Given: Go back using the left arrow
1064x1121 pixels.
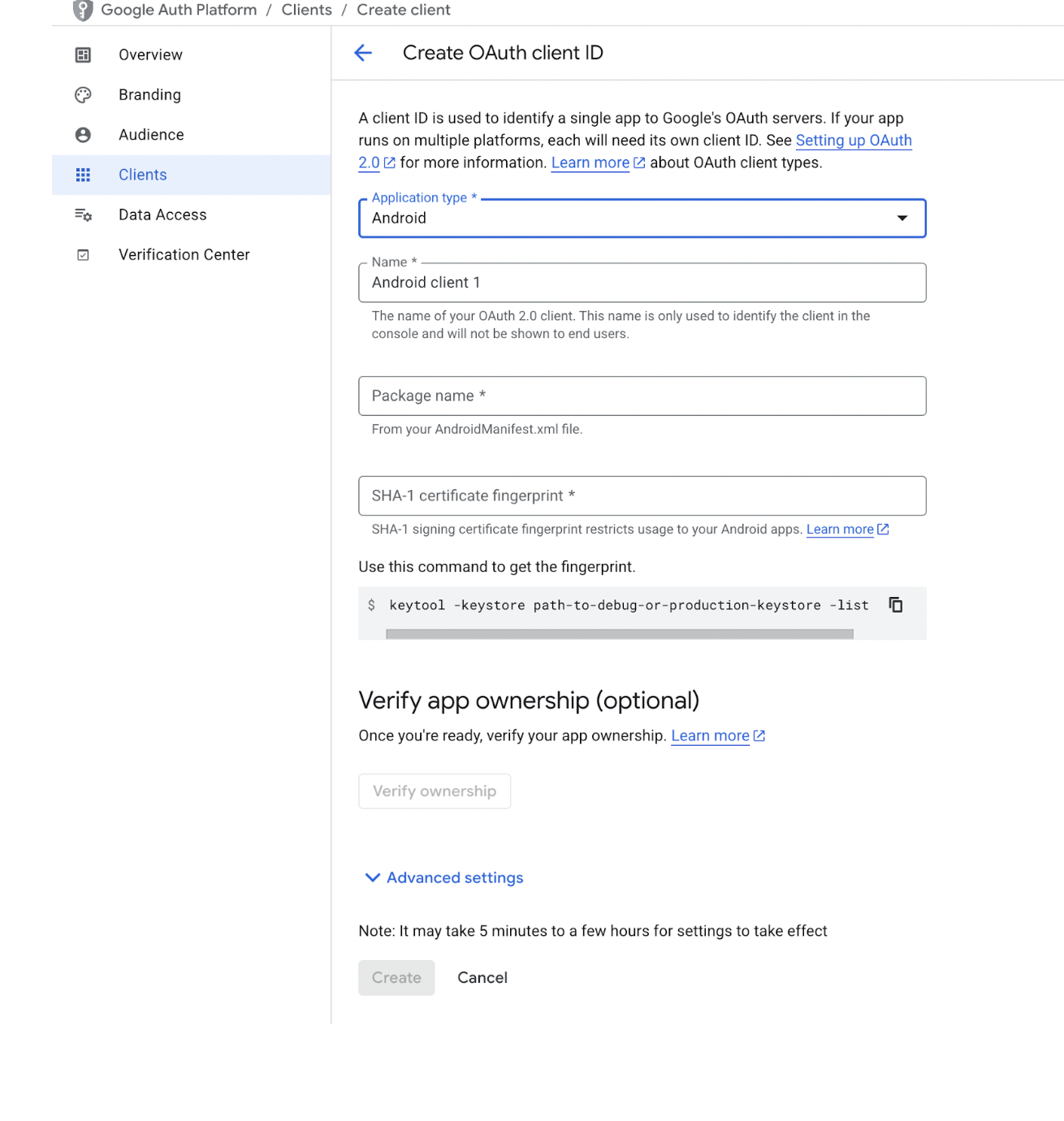Looking at the screenshot, I should click(363, 54).
